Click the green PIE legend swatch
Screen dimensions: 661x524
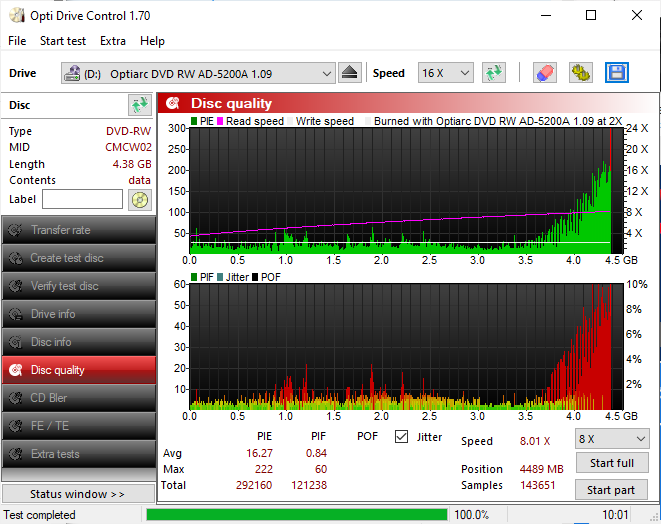(194, 121)
